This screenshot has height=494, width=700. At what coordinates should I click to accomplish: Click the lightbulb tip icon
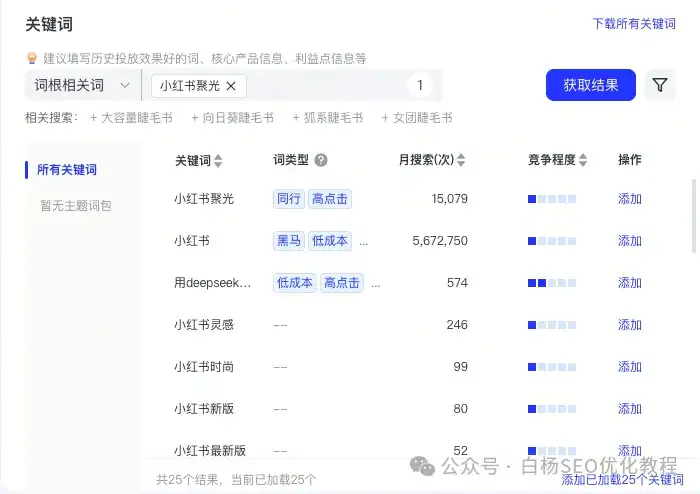click(x=32, y=58)
